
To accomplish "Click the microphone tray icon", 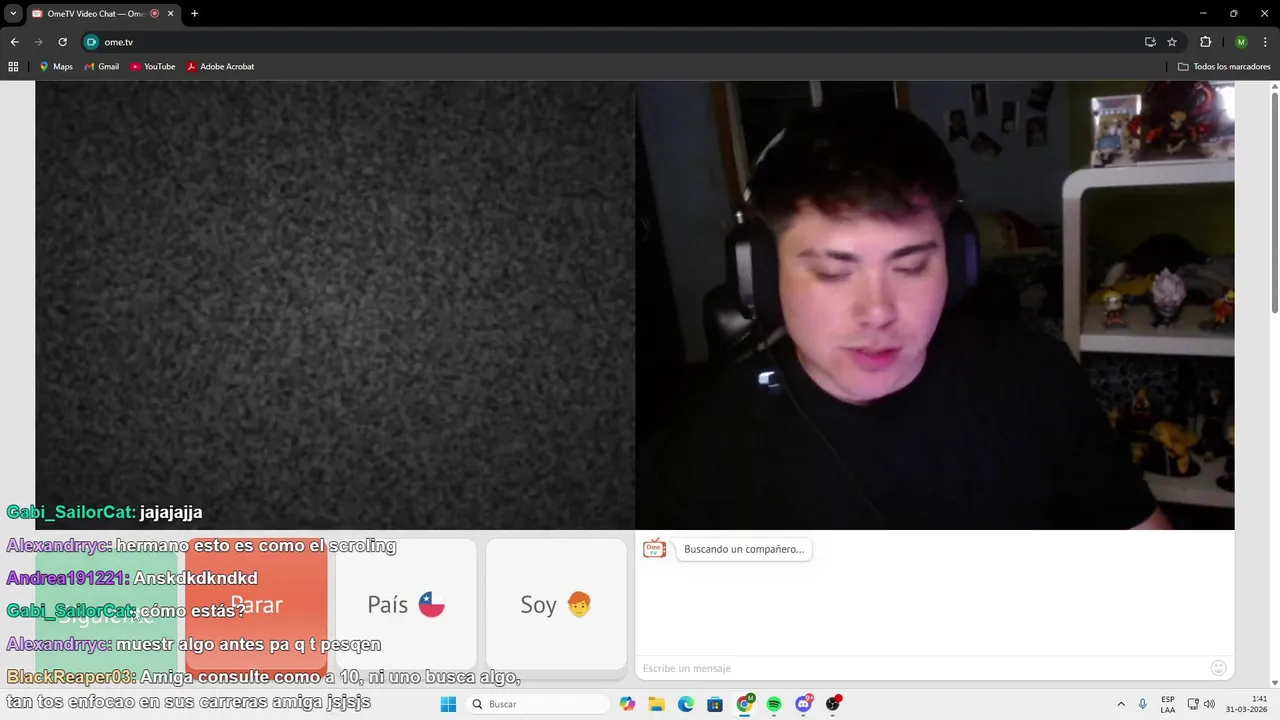I will pos(1142,704).
